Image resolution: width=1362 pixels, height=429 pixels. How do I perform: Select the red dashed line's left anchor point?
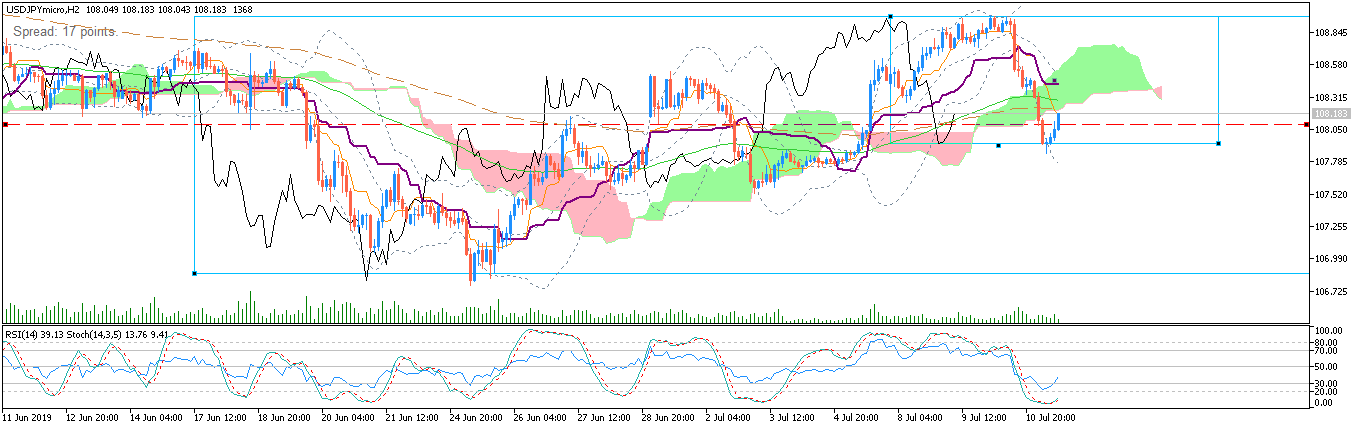5,124
